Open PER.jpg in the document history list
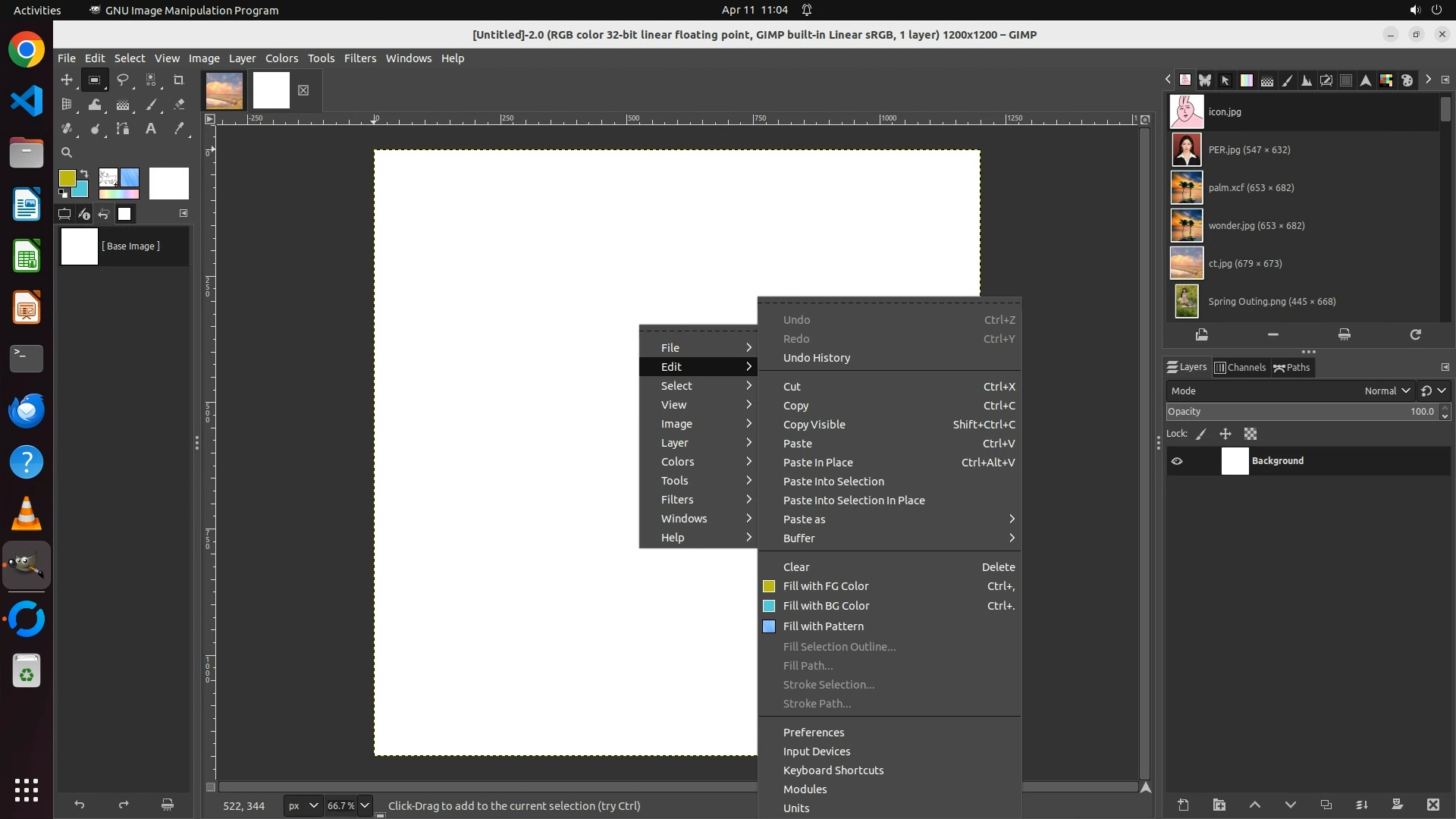The width and height of the screenshot is (1456, 819). click(x=1248, y=149)
